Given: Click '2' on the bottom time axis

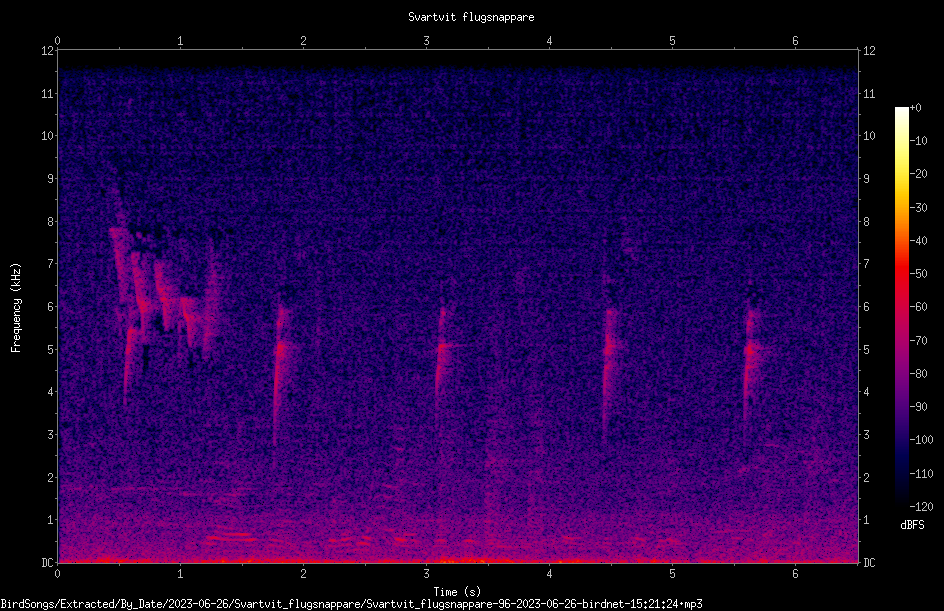Looking at the screenshot, I should tap(303, 574).
